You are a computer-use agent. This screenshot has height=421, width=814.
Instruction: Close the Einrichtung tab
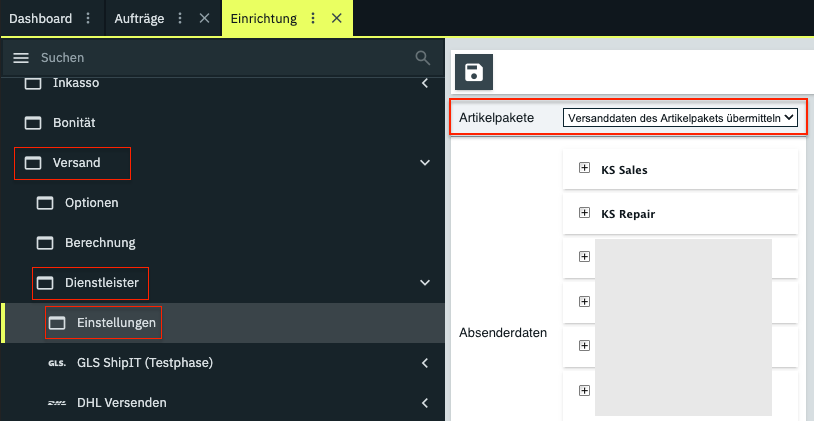(x=337, y=18)
